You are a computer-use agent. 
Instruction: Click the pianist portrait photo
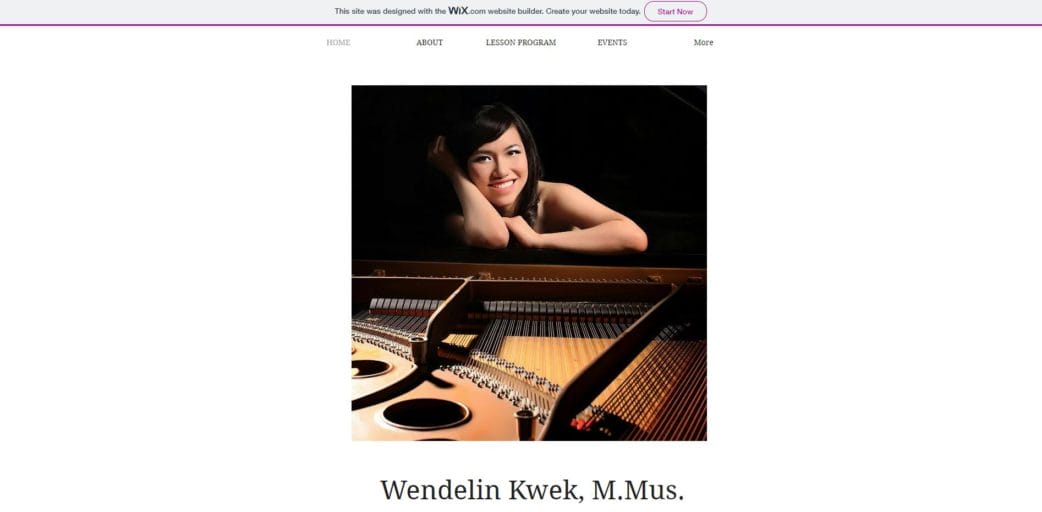(x=529, y=263)
